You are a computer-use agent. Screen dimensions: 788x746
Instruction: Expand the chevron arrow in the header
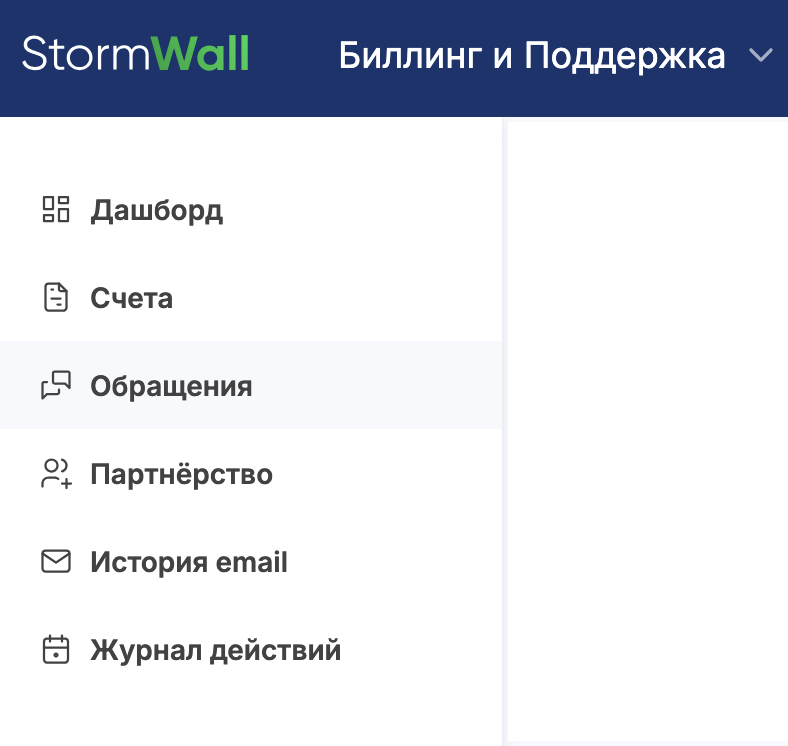761,56
